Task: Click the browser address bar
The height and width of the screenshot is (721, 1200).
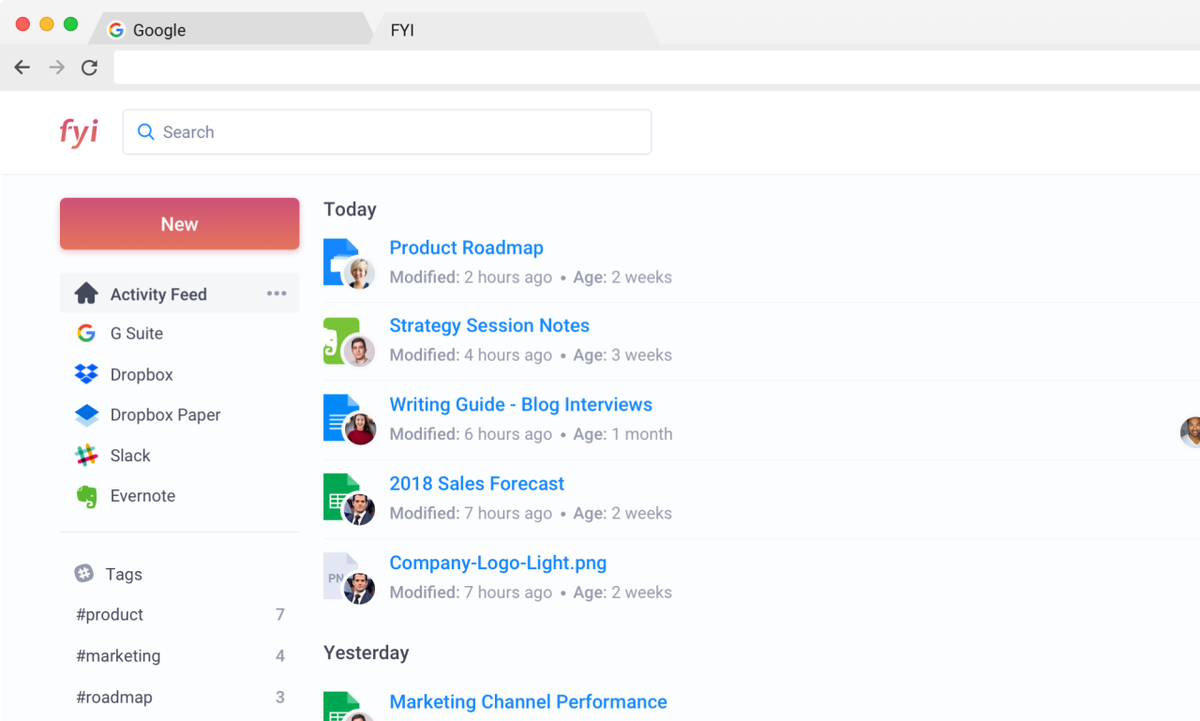Action: coord(657,67)
